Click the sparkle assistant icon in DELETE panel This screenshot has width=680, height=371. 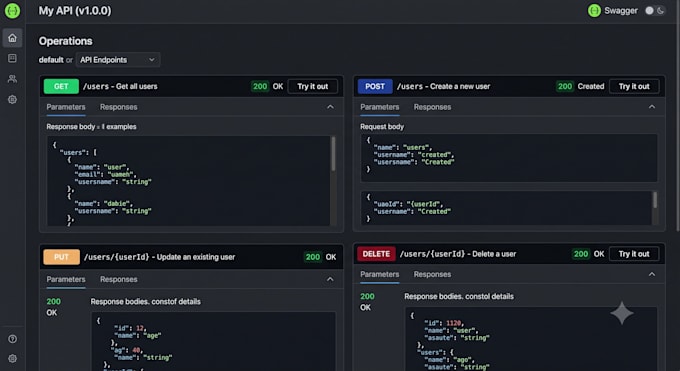(622, 313)
